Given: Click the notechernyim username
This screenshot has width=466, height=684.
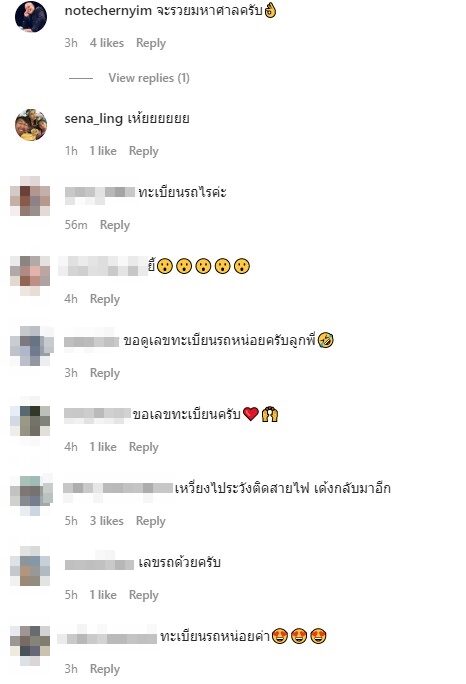Looking at the screenshot, I should (108, 11).
